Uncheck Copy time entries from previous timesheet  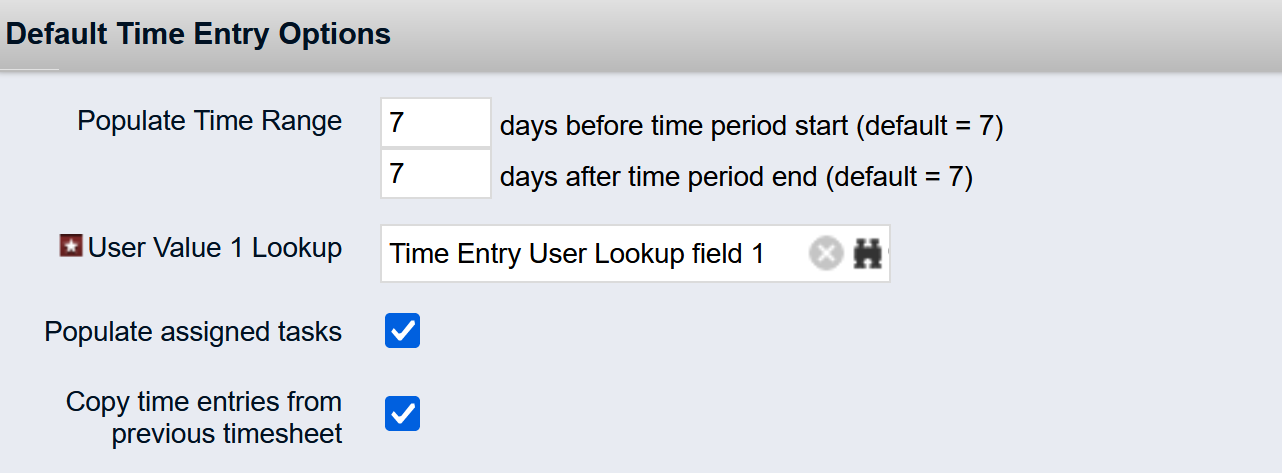coord(402,413)
